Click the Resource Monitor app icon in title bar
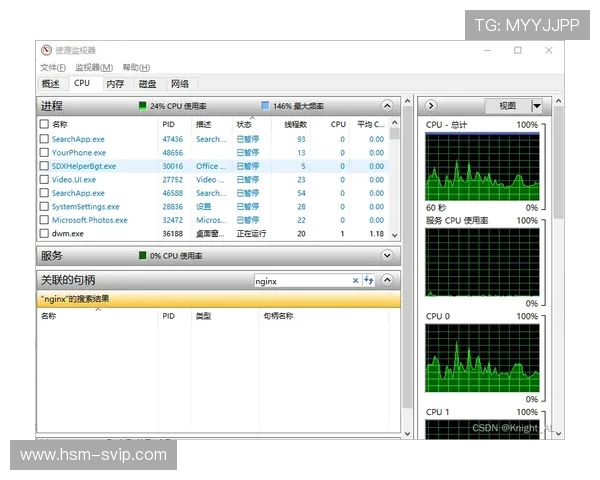 pos(46,50)
